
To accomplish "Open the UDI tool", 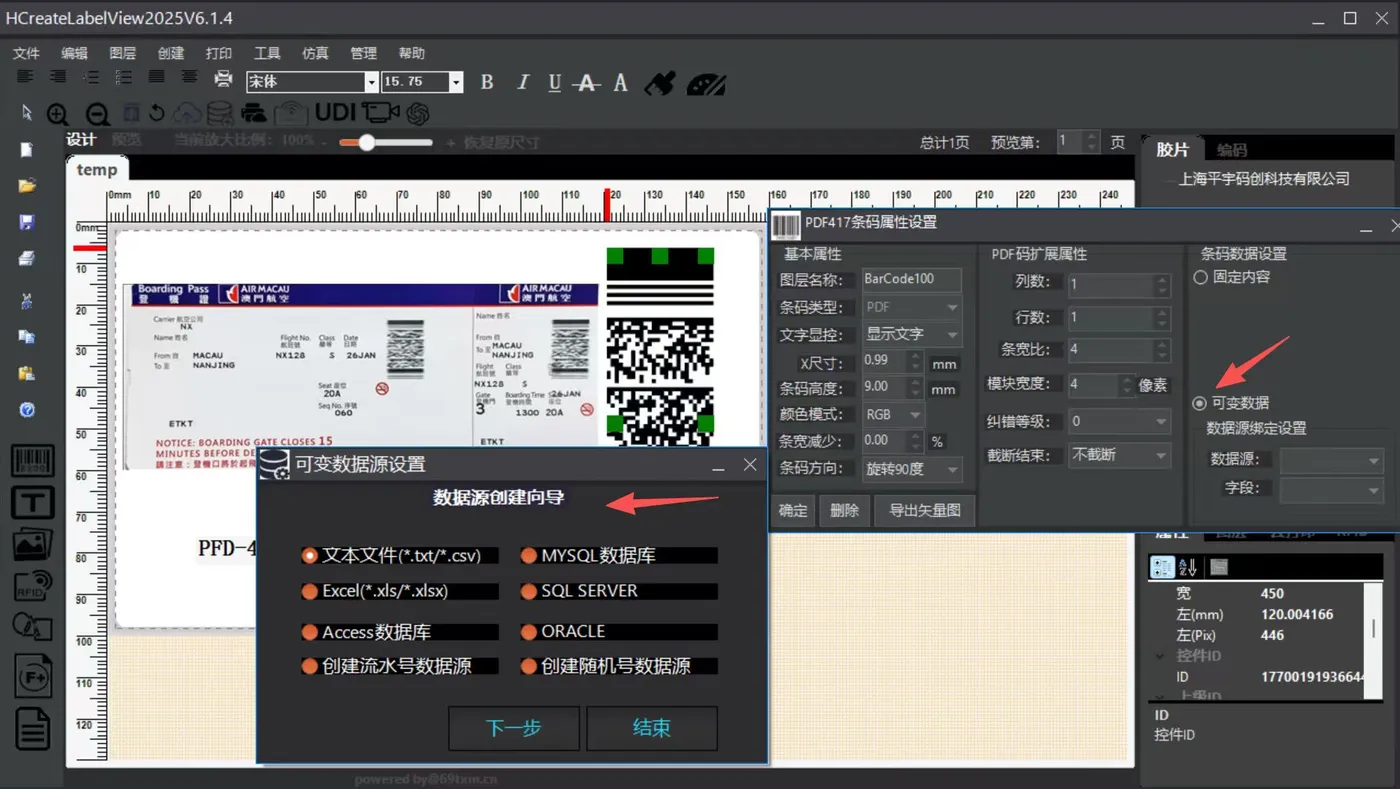I will point(336,113).
